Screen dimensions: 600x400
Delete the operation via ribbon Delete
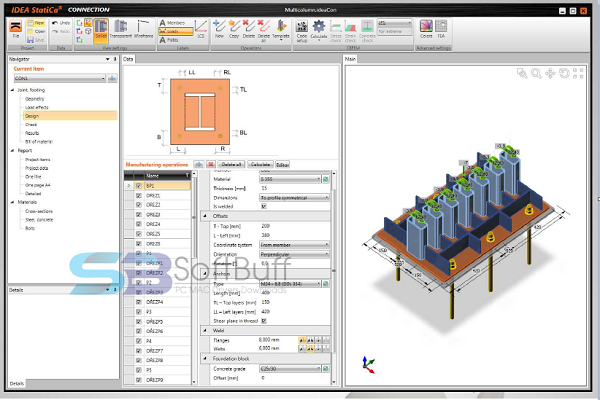coord(248,30)
